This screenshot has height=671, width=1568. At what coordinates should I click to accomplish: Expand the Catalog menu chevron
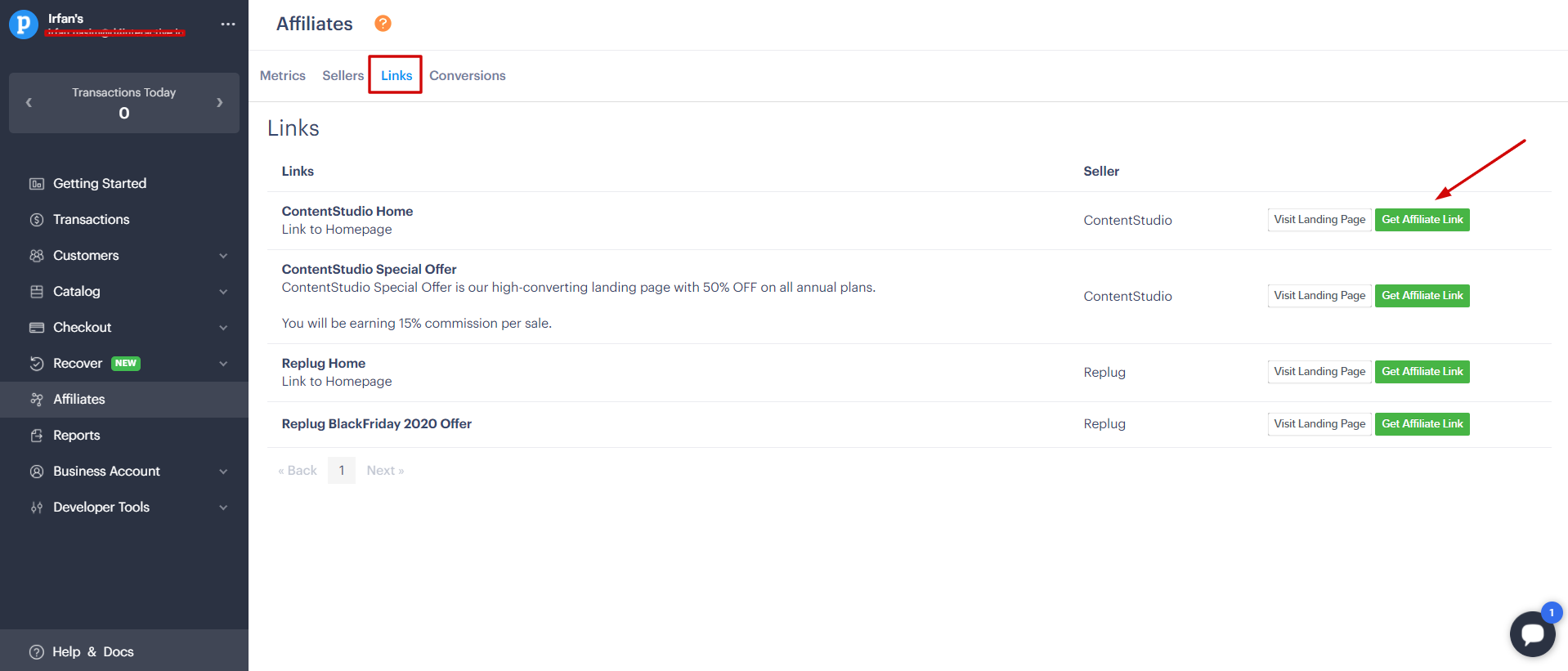click(x=223, y=292)
